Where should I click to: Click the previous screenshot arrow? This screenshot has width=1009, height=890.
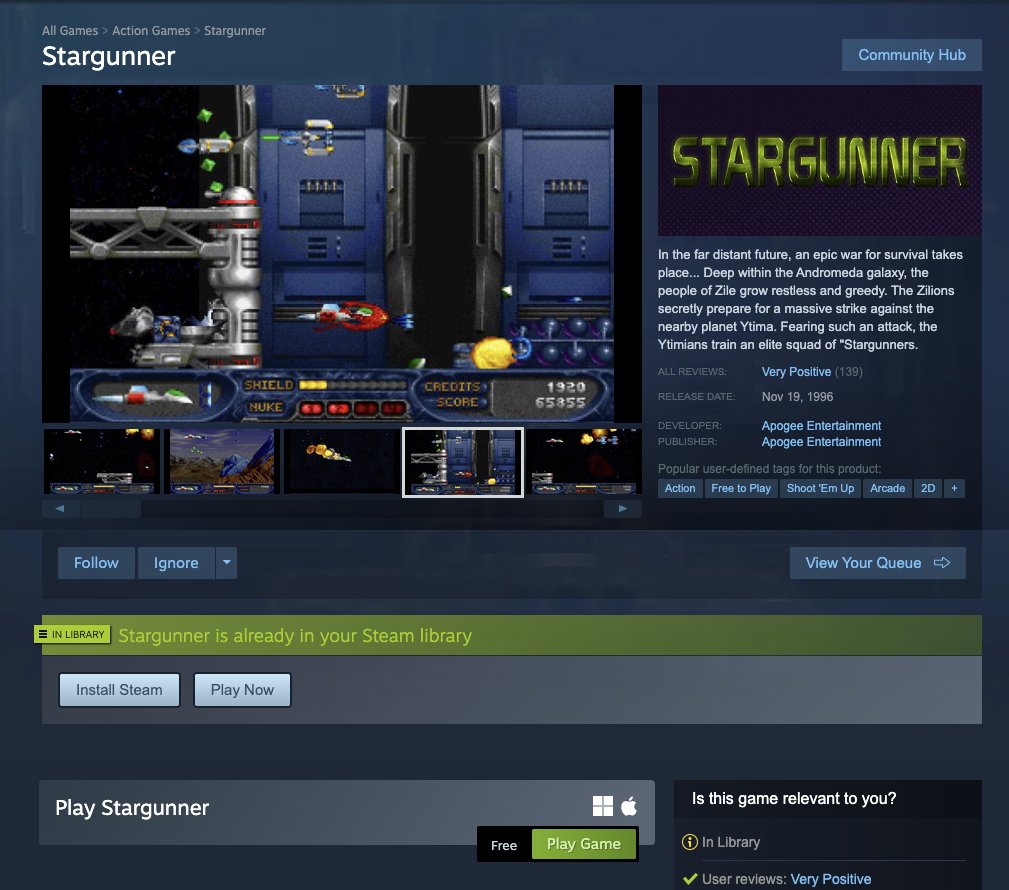60,508
